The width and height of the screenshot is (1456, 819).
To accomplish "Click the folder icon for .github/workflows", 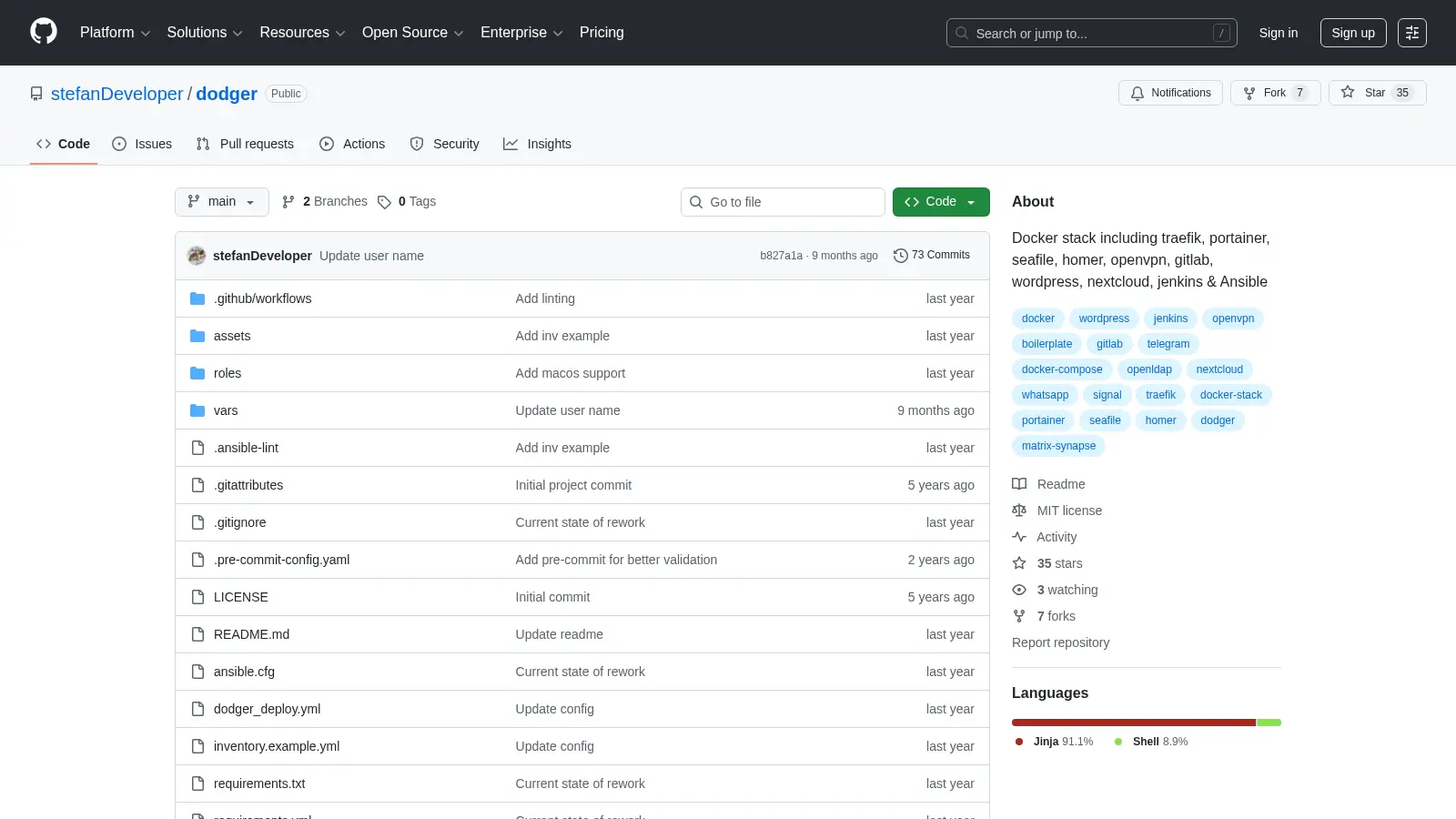I will pos(197,298).
